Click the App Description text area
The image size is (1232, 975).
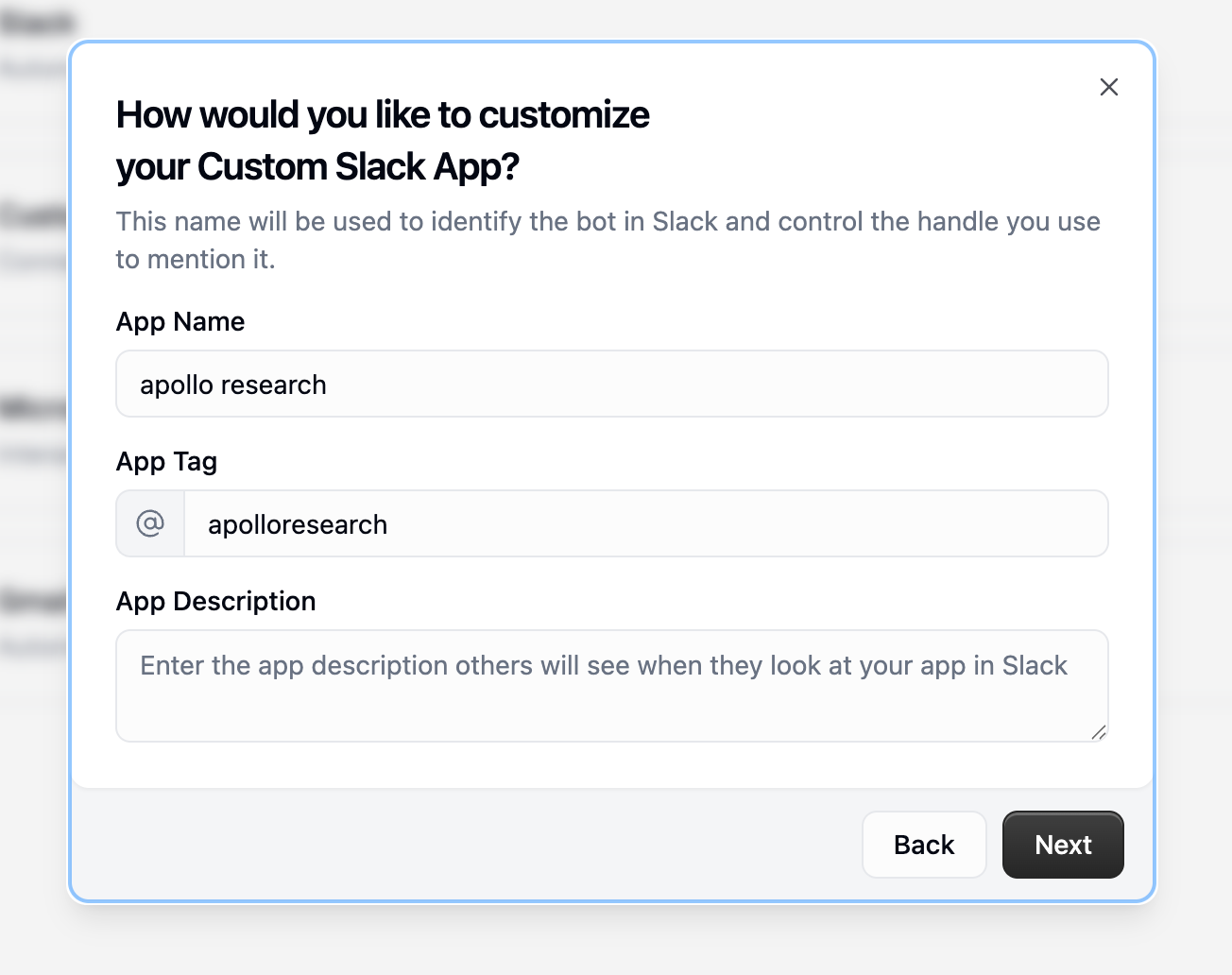point(611,686)
